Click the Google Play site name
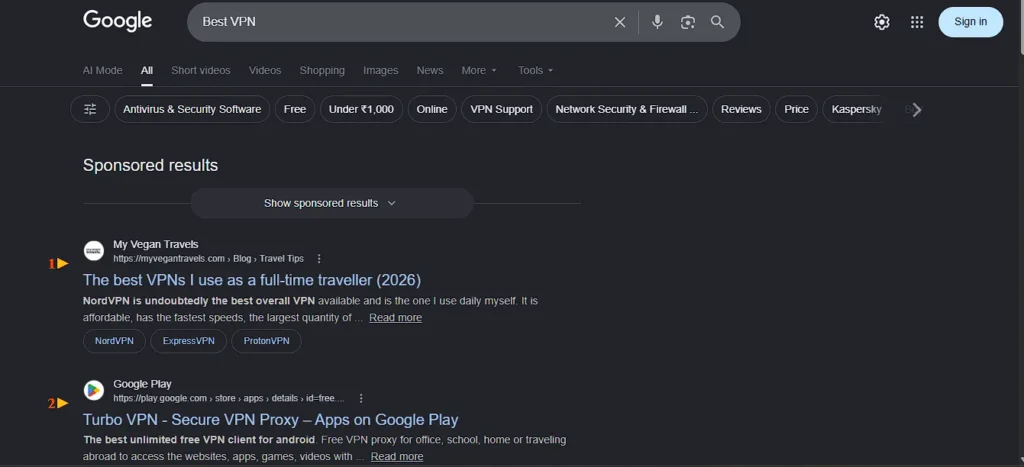The height and width of the screenshot is (467, 1024). click(x=142, y=383)
